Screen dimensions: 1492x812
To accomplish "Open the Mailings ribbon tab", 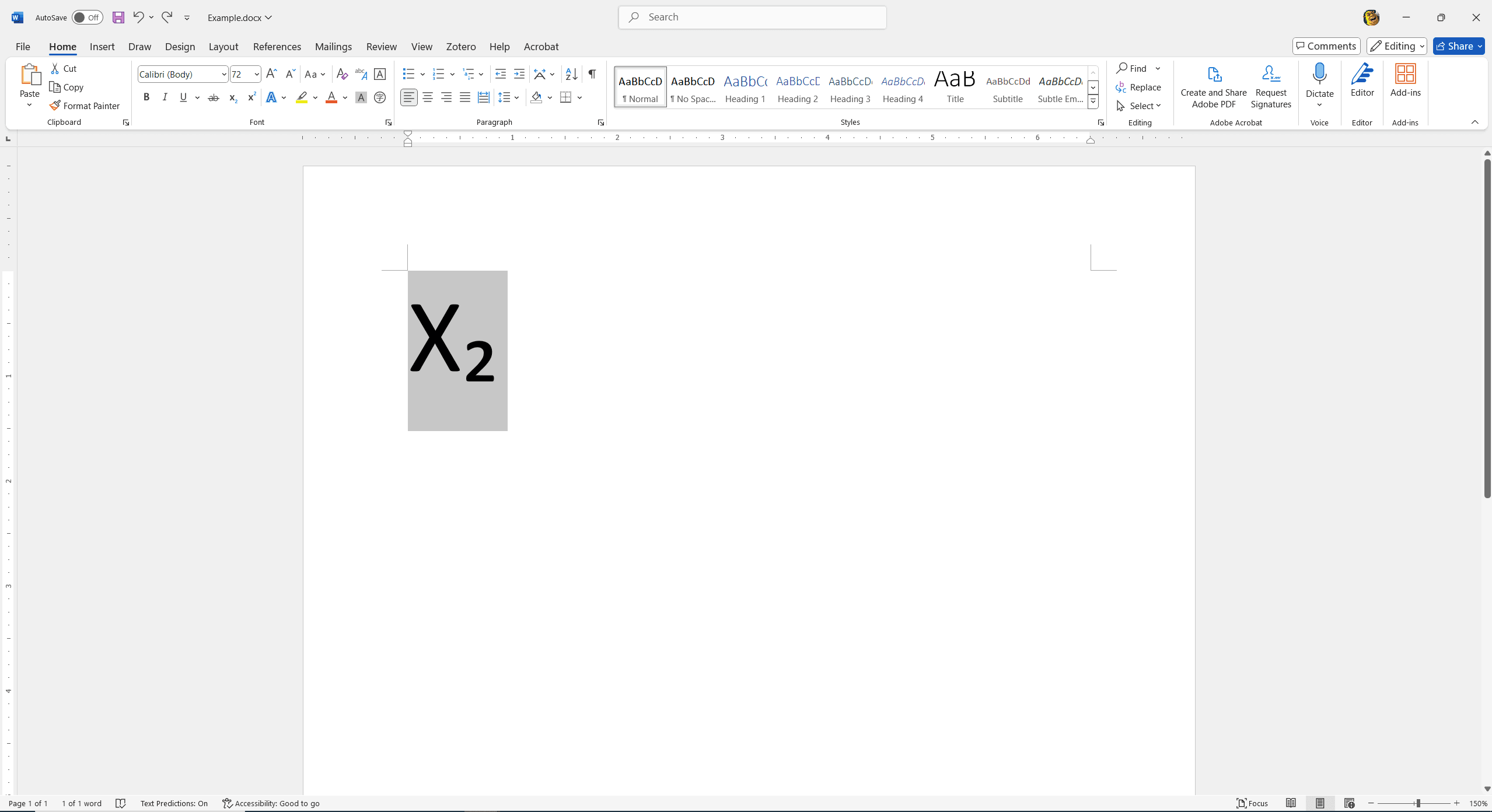I will pos(333,46).
